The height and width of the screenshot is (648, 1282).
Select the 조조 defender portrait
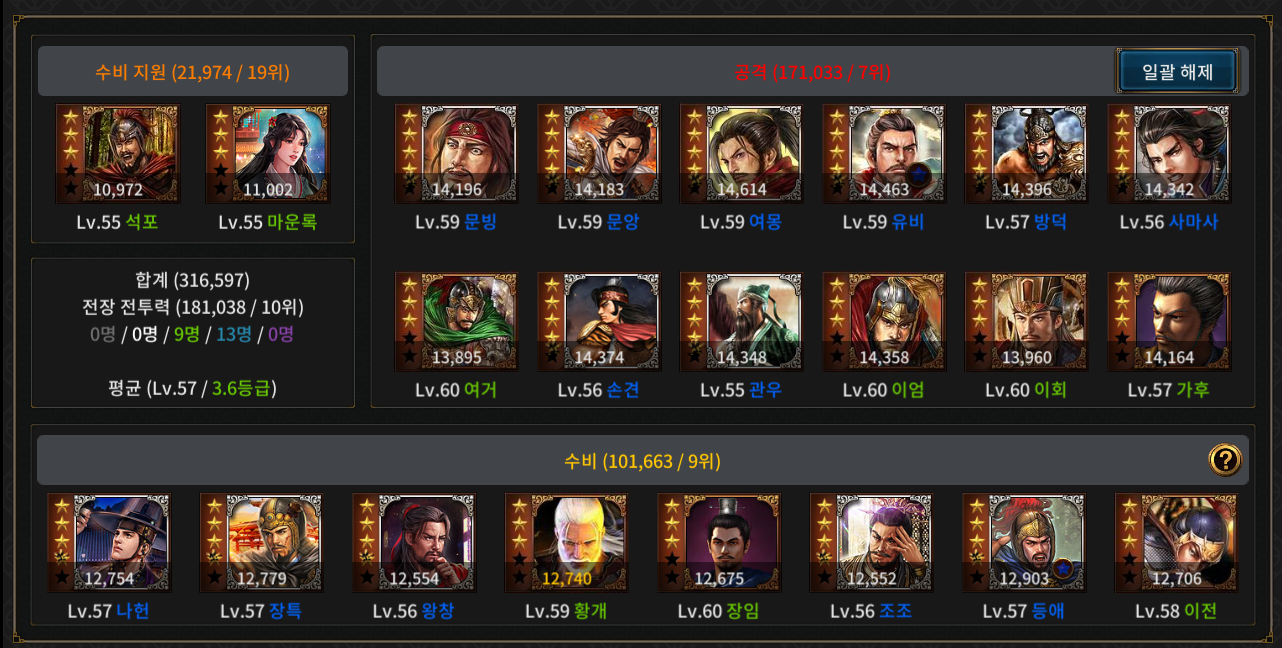pyautogui.click(x=871, y=543)
